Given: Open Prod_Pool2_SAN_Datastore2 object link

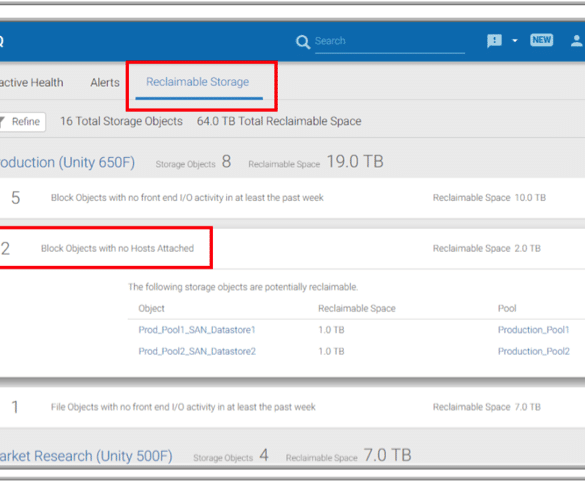Looking at the screenshot, I should [x=197, y=352].
